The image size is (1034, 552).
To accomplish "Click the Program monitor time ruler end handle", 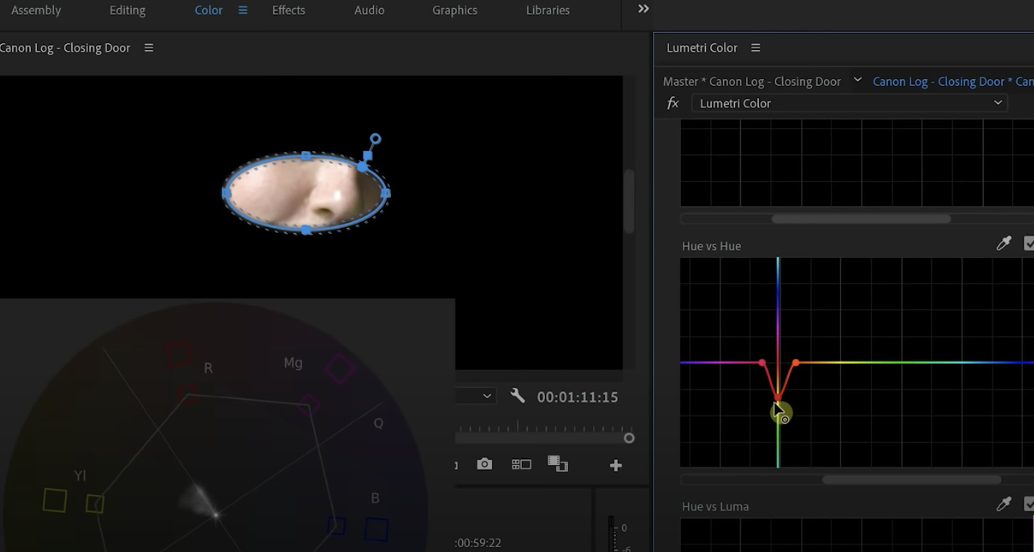I will 628,438.
